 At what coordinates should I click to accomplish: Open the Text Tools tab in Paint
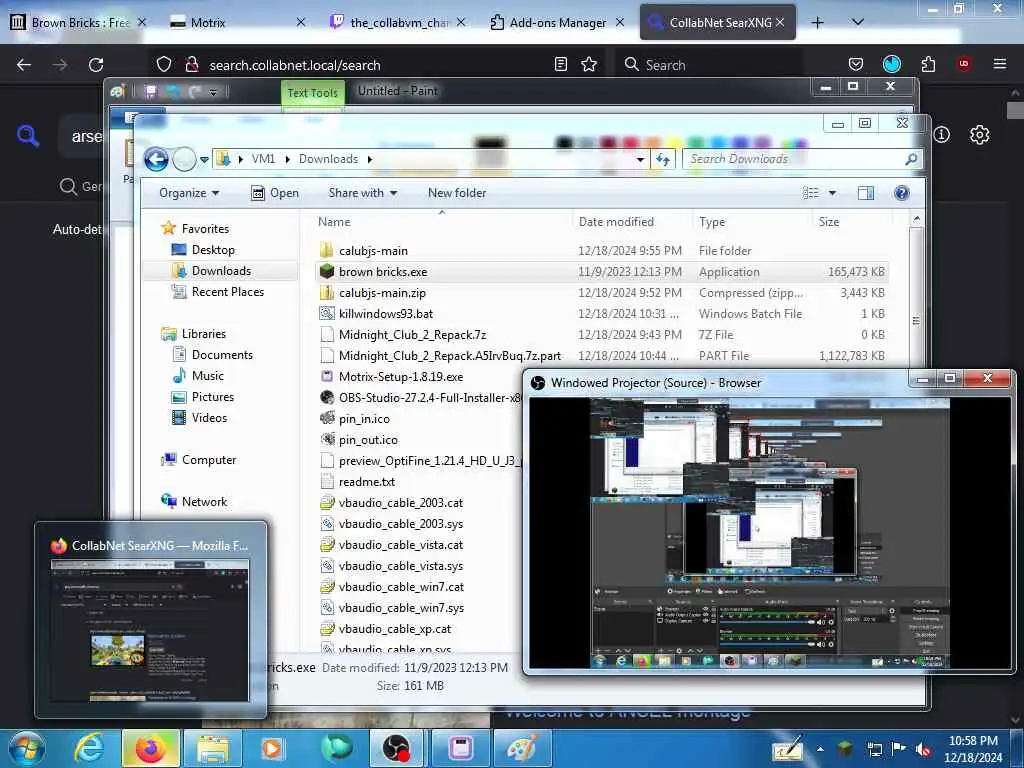[x=312, y=93]
